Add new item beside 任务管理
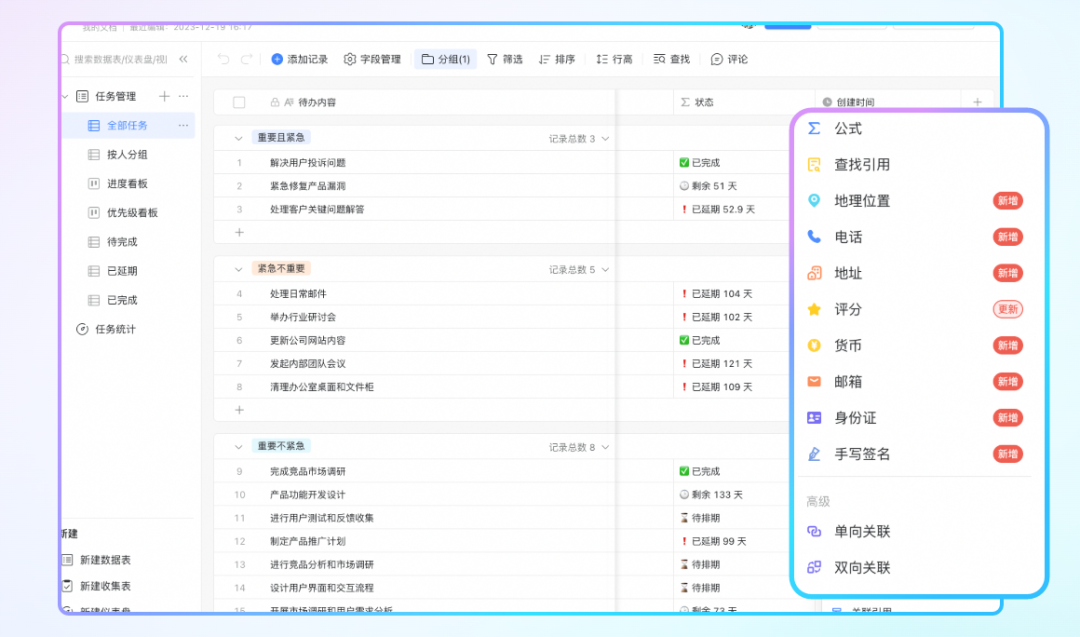The width and height of the screenshot is (1080, 637). [164, 96]
